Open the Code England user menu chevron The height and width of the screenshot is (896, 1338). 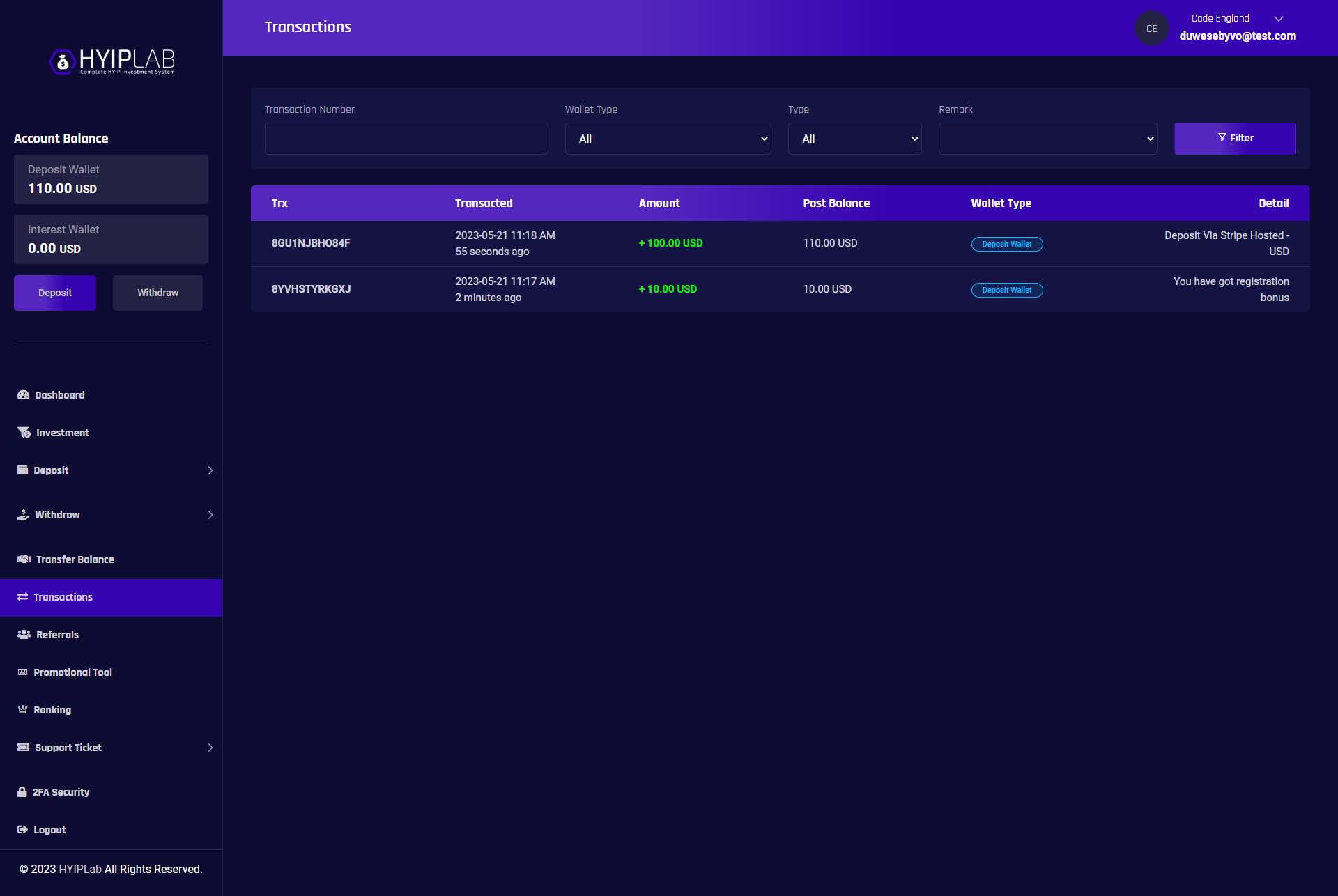point(1279,19)
